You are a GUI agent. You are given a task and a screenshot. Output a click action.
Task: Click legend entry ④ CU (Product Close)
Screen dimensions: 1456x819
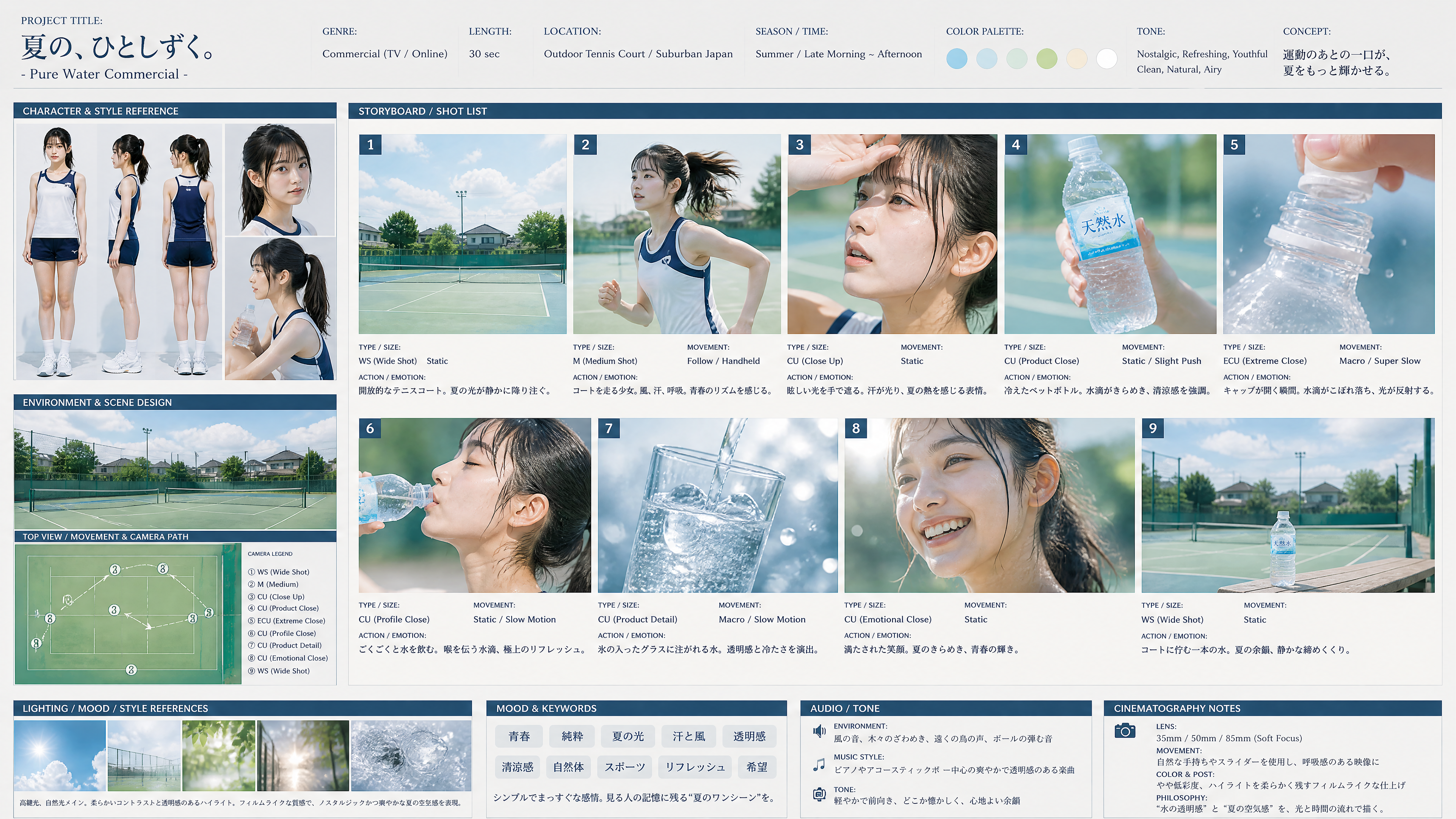click(283, 608)
